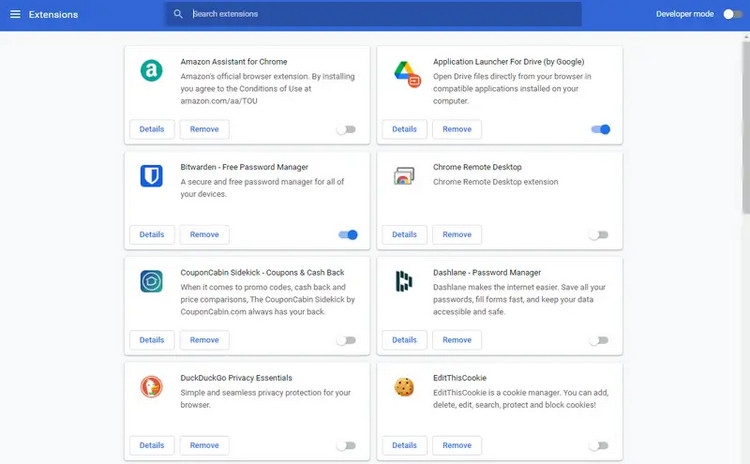Remove Bitwarden extension

[204, 234]
